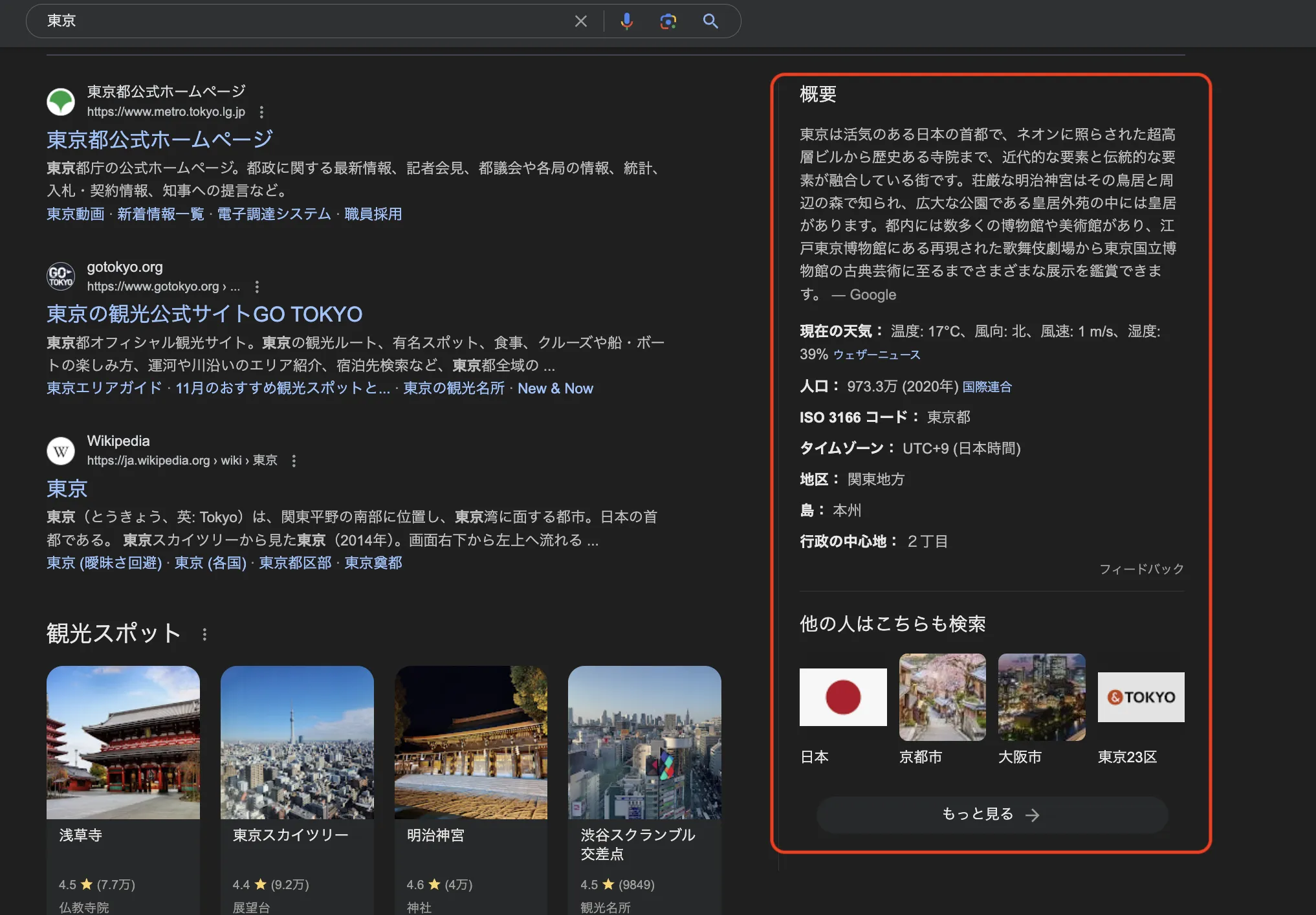1316x915 pixels.
Task: Follow the 東京の観光名所 sitelink
Action: [454, 388]
